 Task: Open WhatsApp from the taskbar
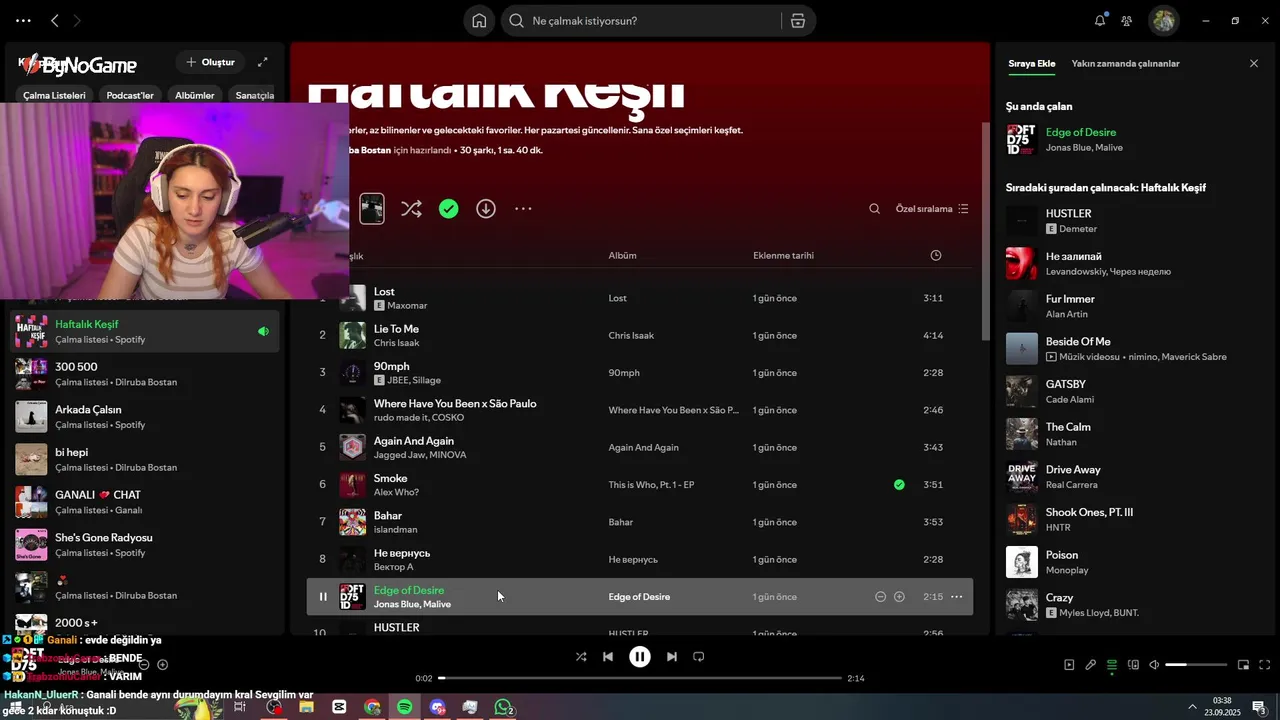(x=504, y=707)
